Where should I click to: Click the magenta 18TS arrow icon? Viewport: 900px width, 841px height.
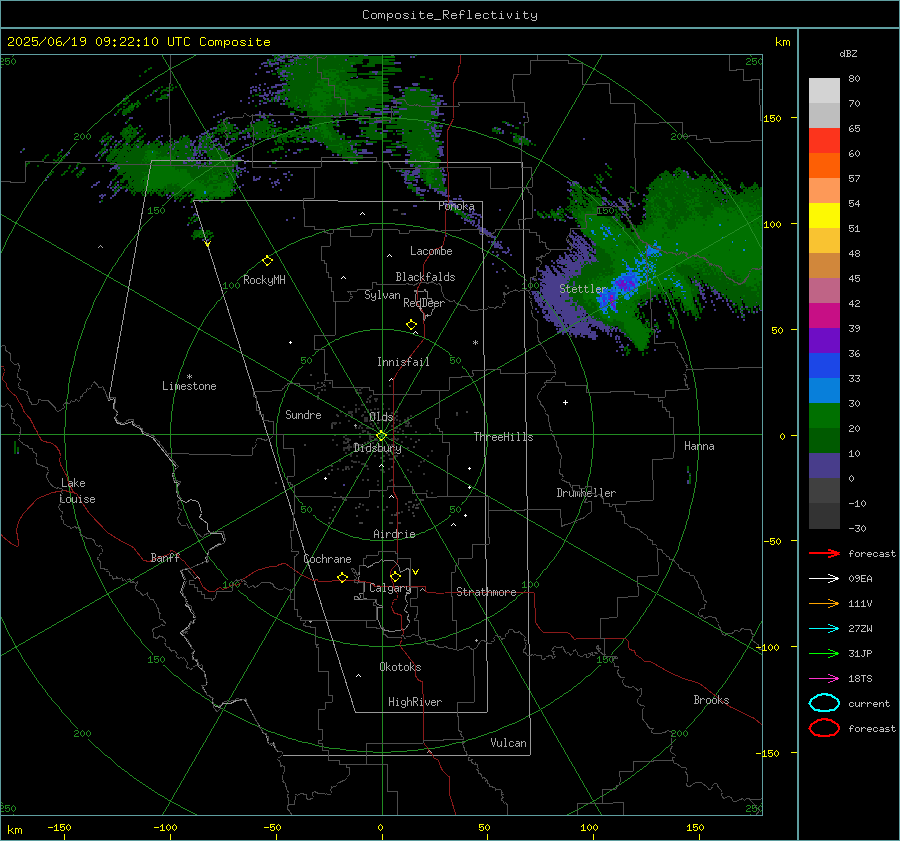pyautogui.click(x=824, y=679)
